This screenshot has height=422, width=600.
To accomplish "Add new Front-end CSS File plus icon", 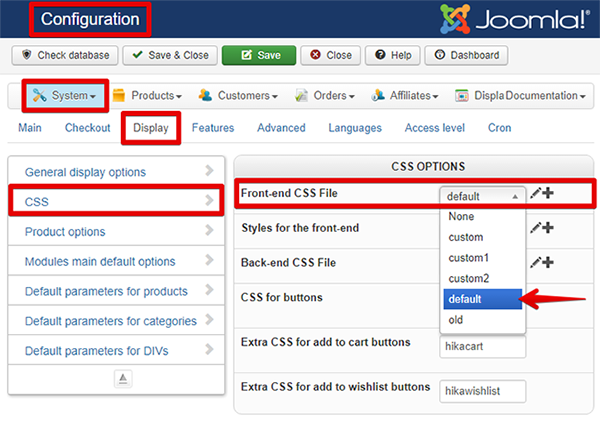I will [x=548, y=193].
